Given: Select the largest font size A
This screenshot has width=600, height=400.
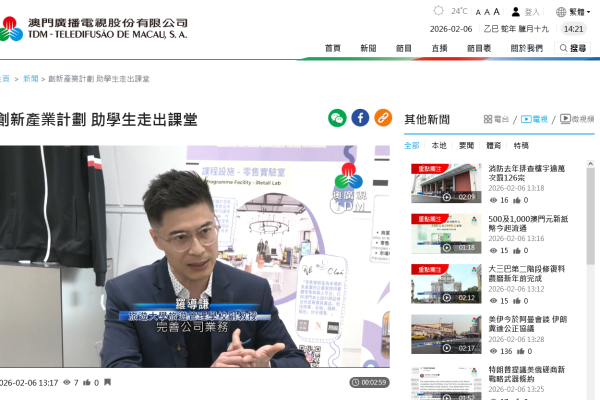Looking at the screenshot, I should (x=496, y=11).
